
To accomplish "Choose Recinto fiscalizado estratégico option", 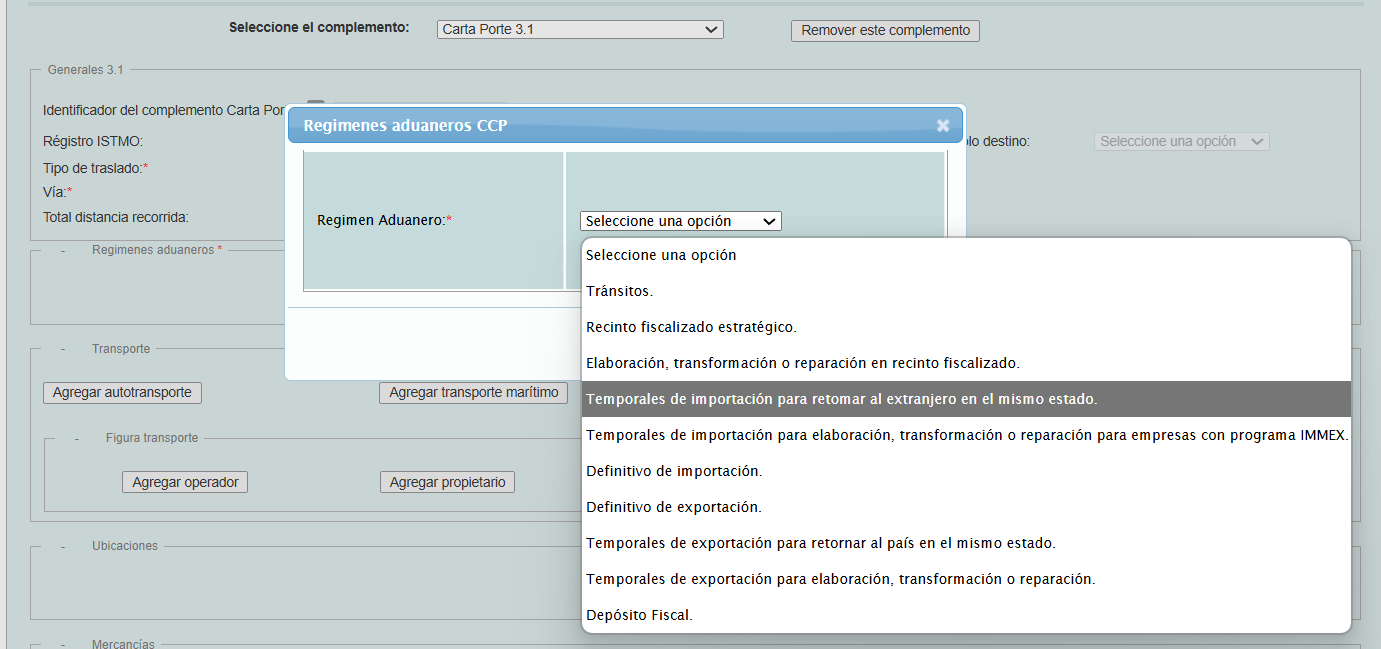I will (691, 327).
